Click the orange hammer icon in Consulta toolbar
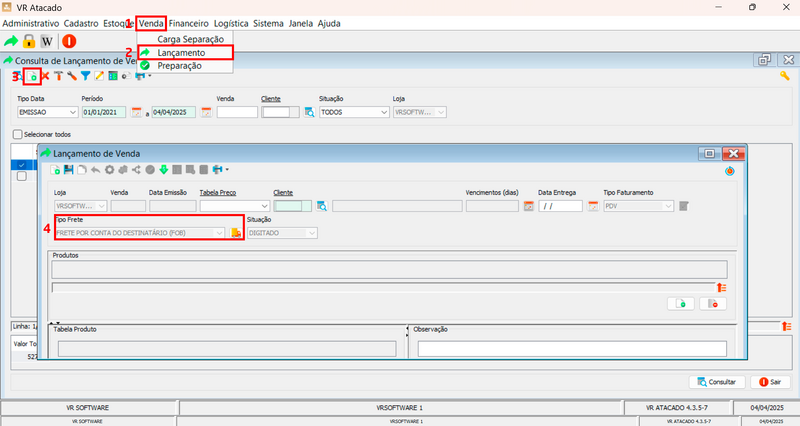Screen dimensions: 800x426 pos(58,76)
